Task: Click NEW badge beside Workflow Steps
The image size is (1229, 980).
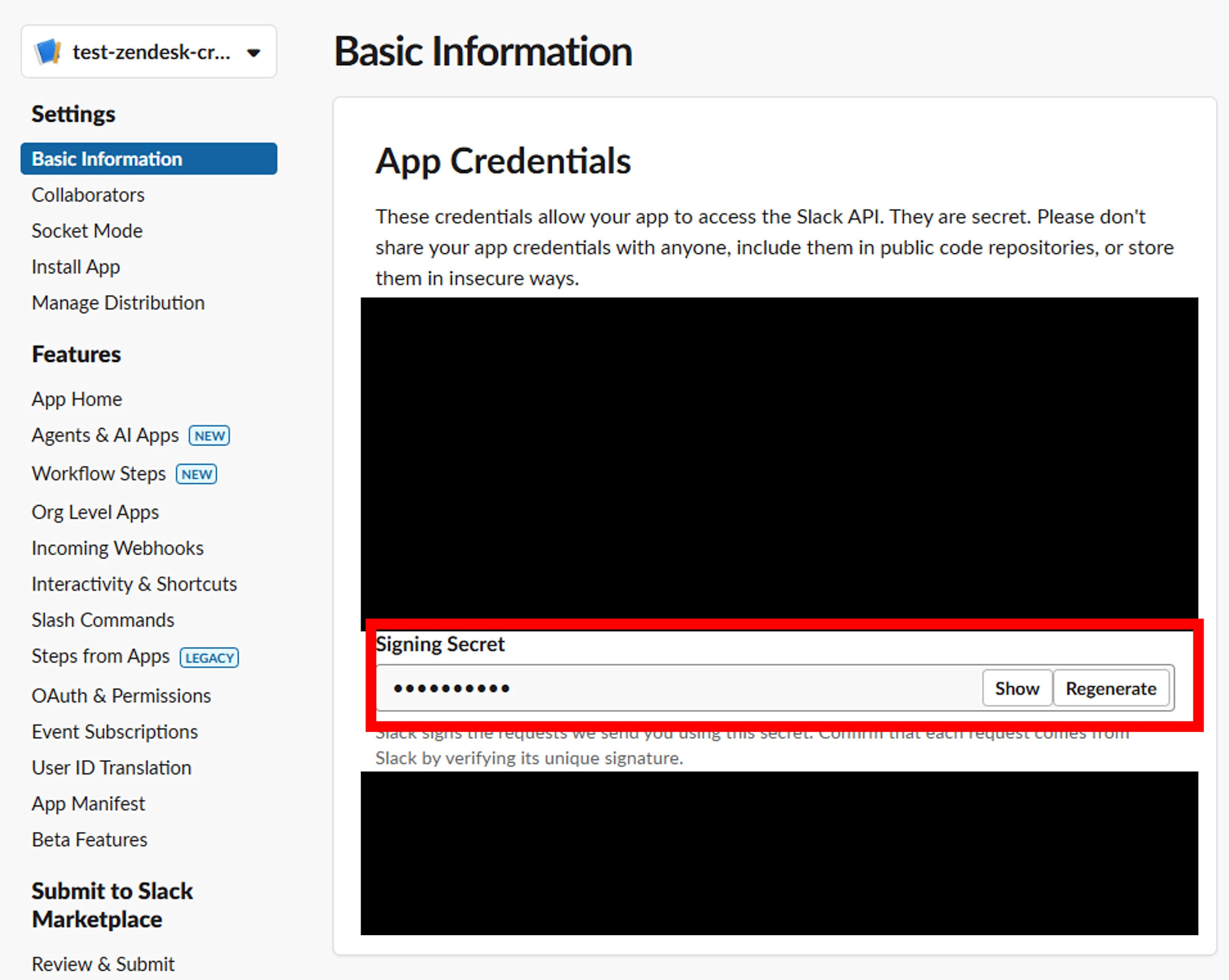Action: (x=197, y=474)
